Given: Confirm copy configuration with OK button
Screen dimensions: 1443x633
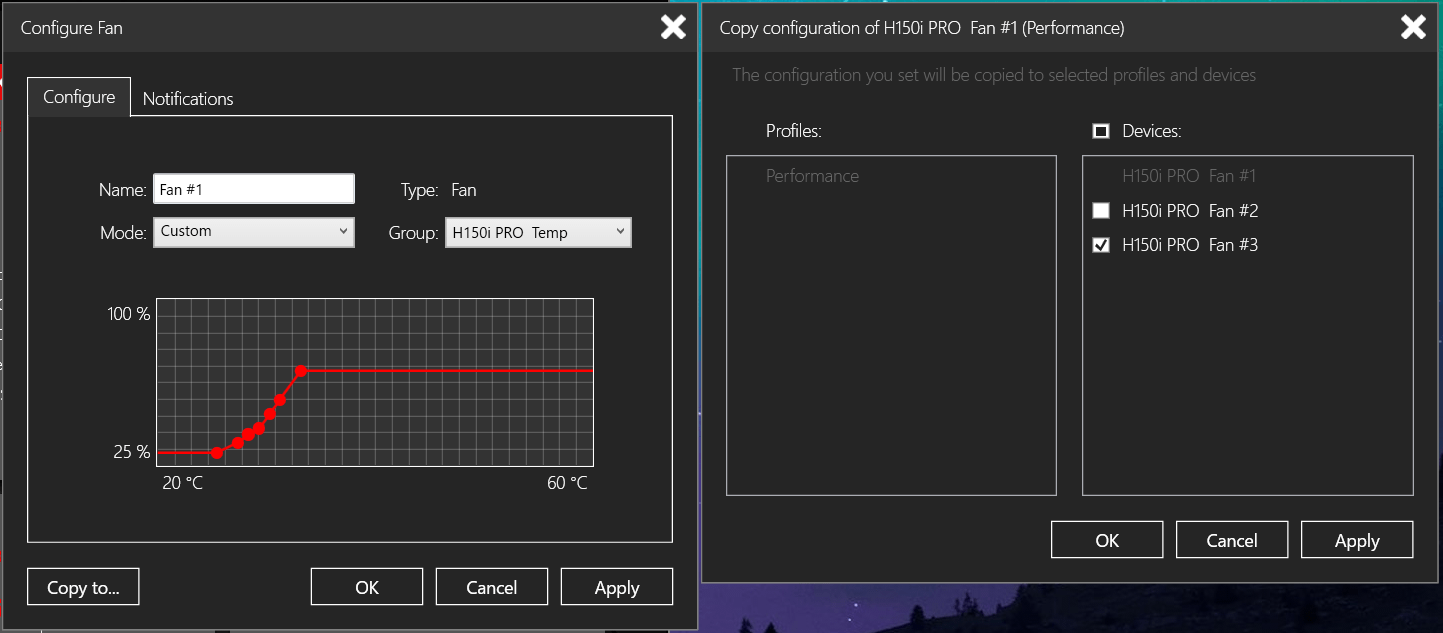Looking at the screenshot, I should pos(1107,540).
